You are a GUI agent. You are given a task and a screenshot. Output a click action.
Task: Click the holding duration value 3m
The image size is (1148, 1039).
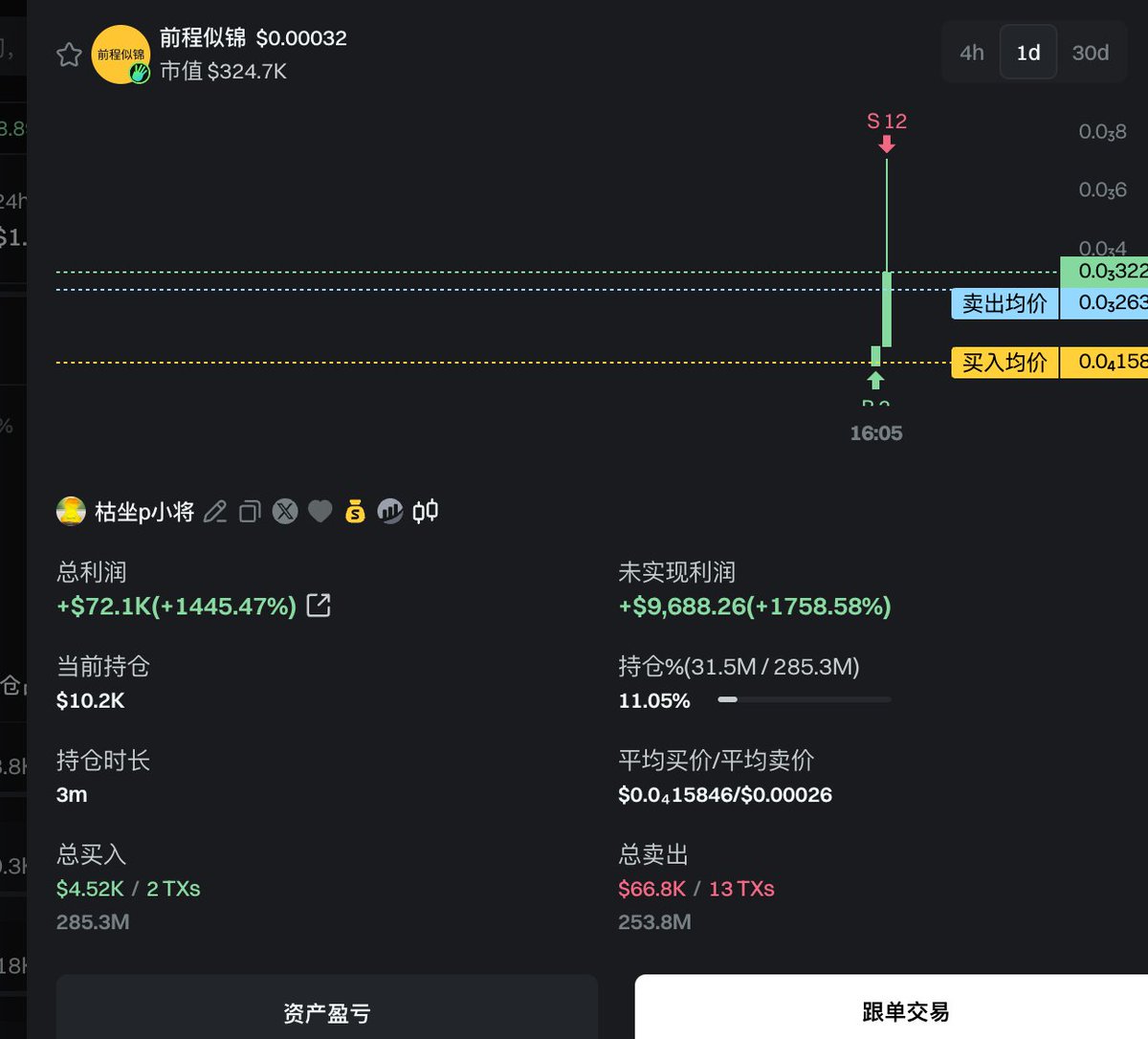coord(72,794)
